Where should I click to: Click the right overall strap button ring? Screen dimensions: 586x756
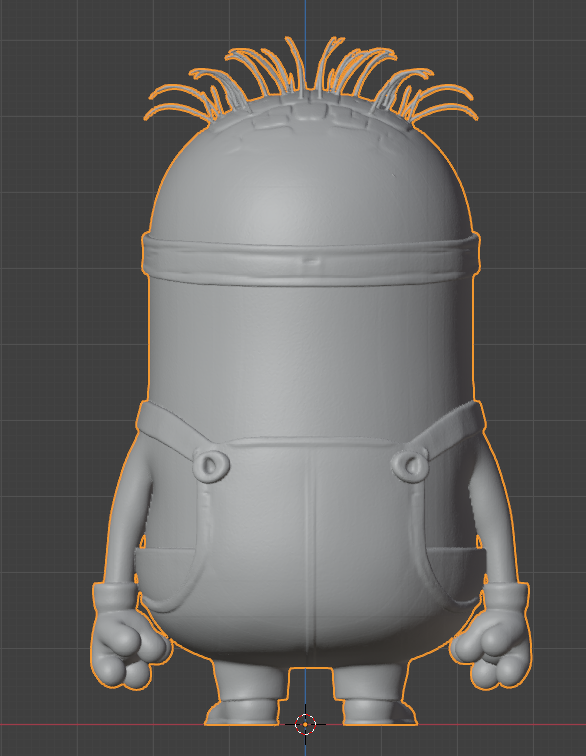pos(410,465)
